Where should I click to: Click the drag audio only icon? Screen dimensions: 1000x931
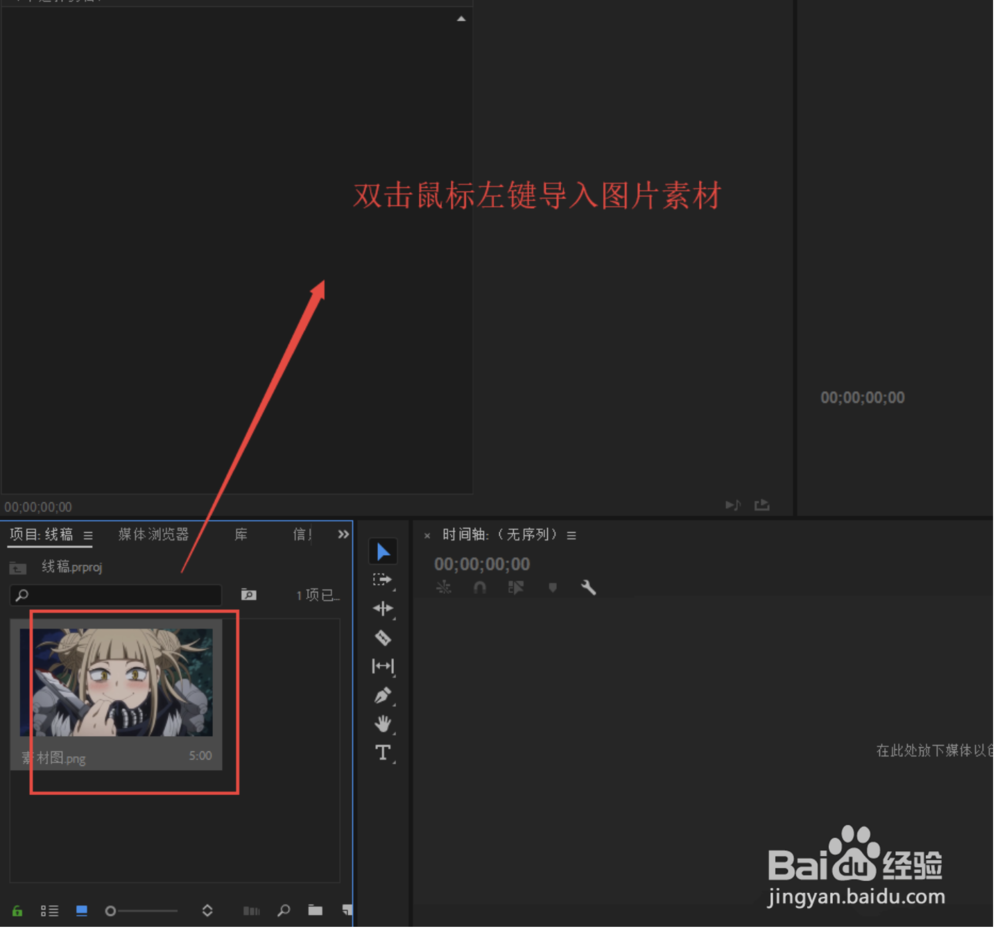733,505
